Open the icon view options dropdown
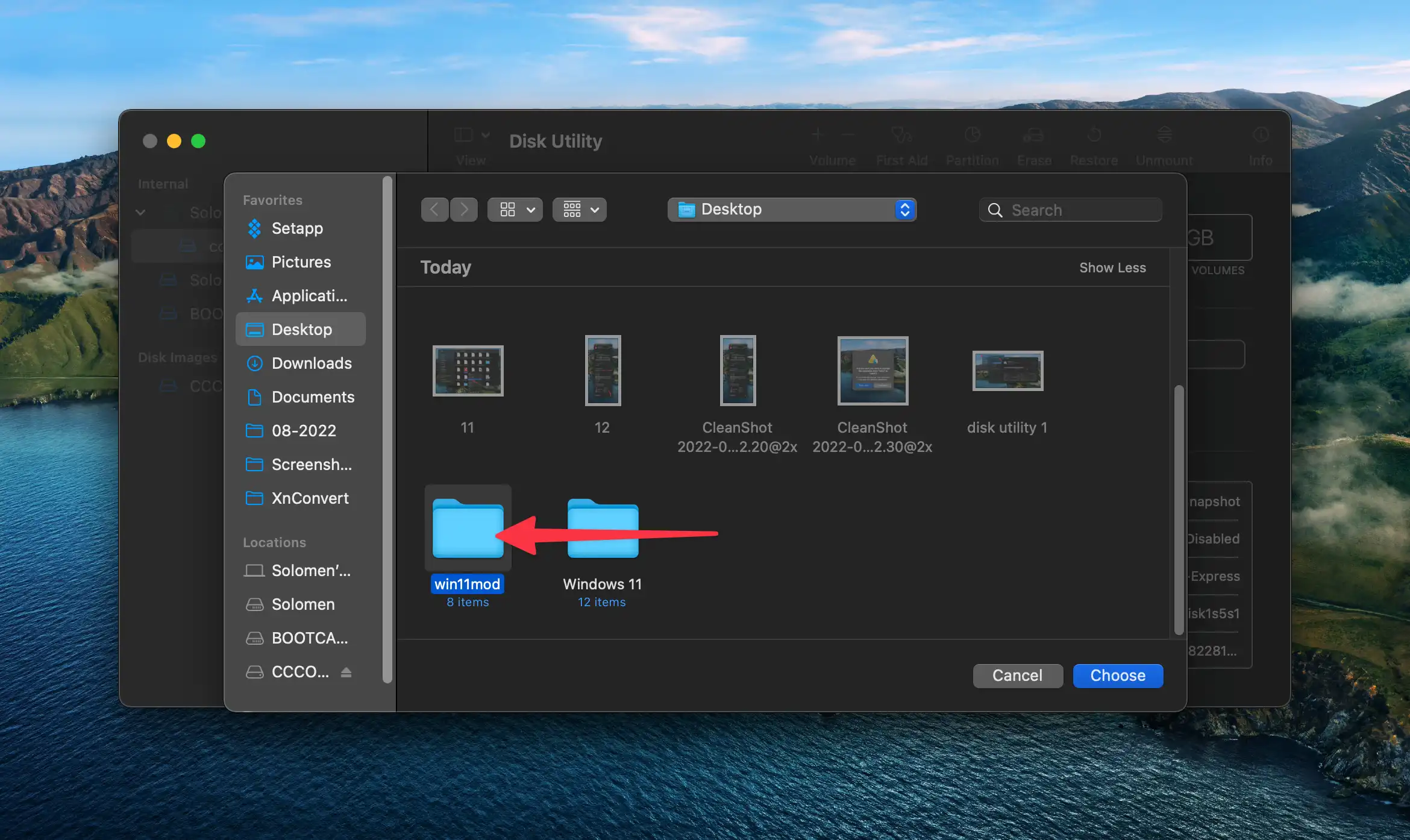Screen dimensions: 1410x840 515,210
